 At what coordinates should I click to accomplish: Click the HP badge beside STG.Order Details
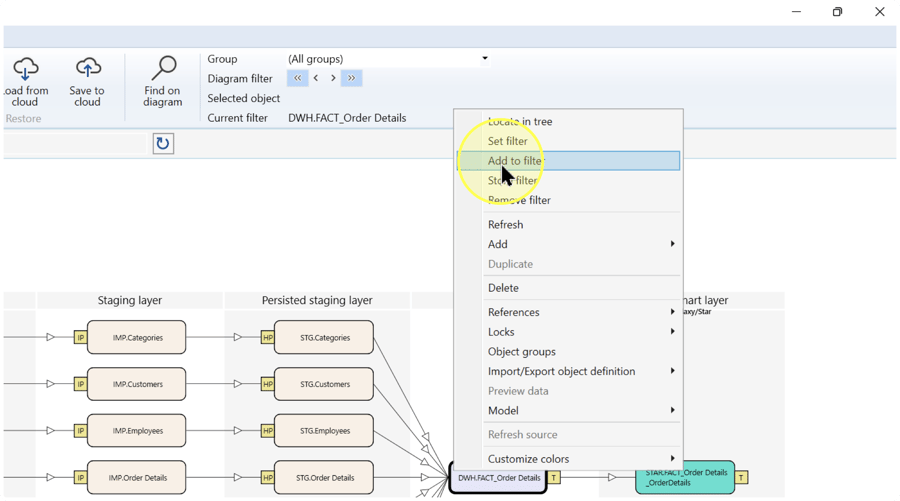point(267,477)
